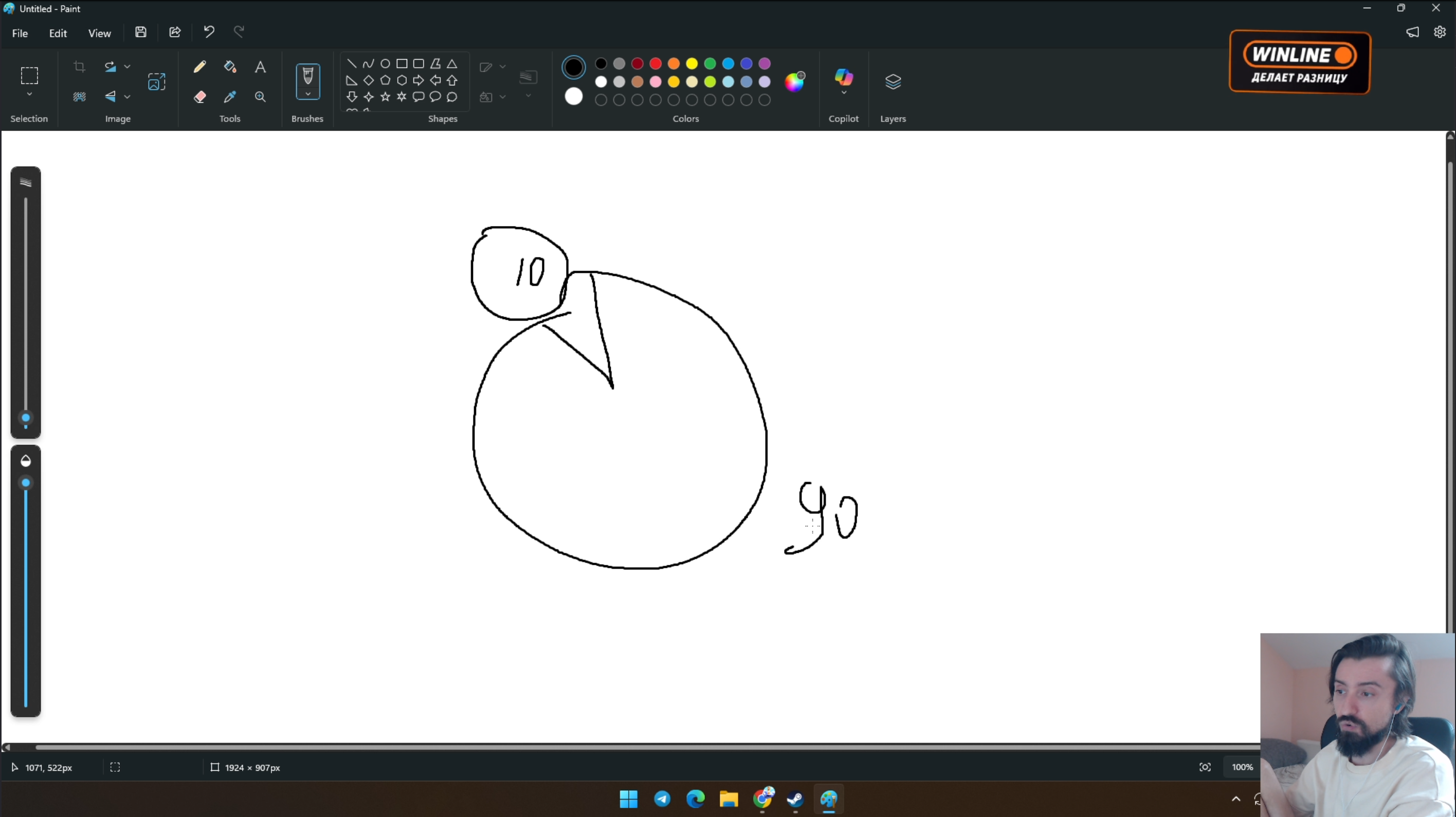Open the View menu

click(99, 33)
